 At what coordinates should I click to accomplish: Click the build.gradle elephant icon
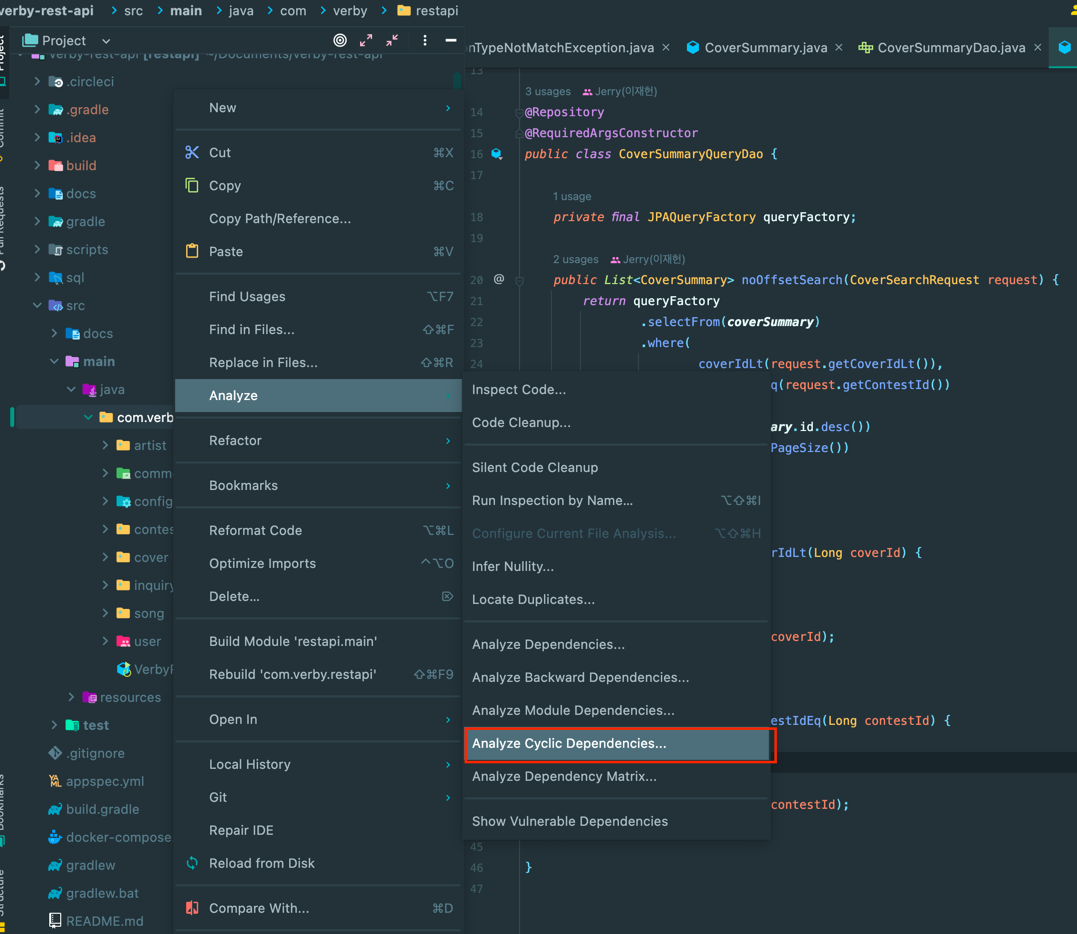pyautogui.click(x=55, y=809)
